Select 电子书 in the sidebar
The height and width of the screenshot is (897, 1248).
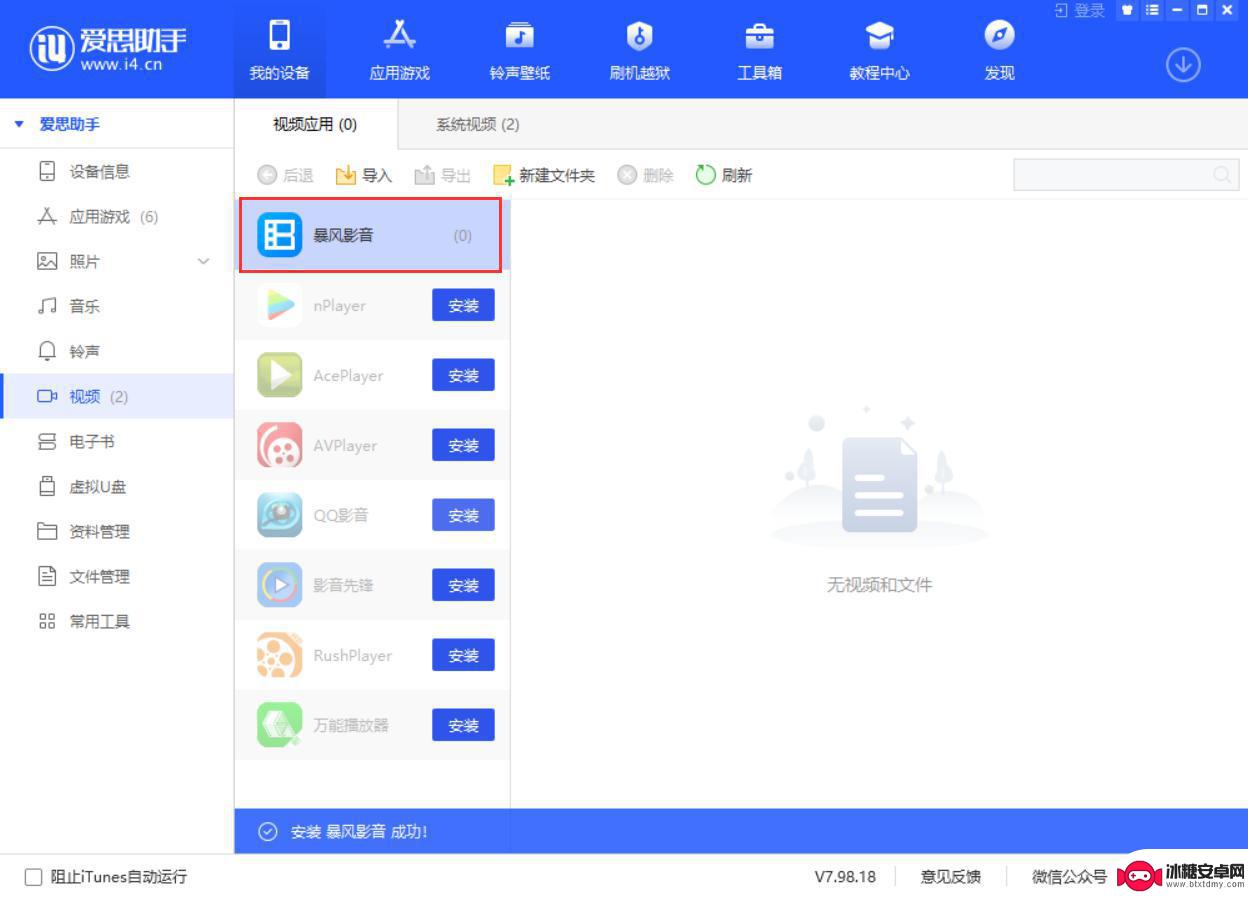tap(117, 441)
